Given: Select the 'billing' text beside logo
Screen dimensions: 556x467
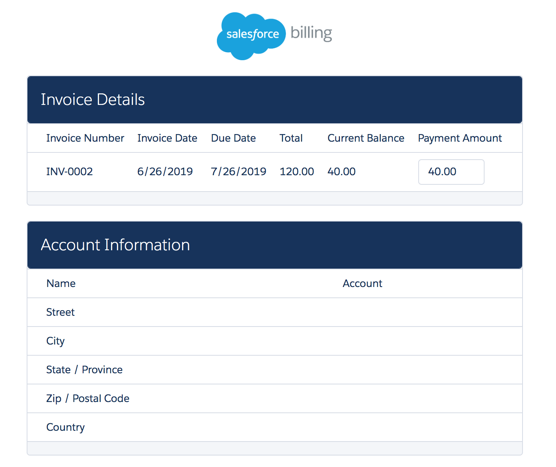Looking at the screenshot, I should (x=311, y=33).
